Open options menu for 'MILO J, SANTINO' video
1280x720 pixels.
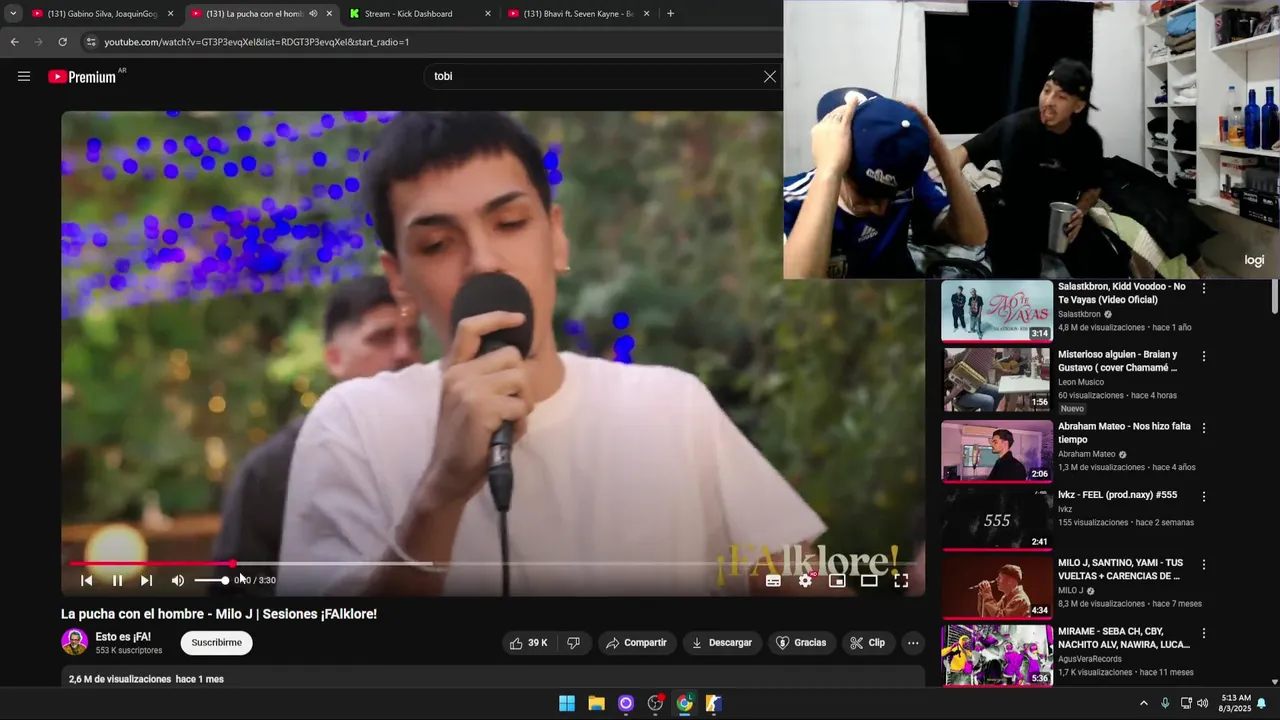[x=1204, y=564]
